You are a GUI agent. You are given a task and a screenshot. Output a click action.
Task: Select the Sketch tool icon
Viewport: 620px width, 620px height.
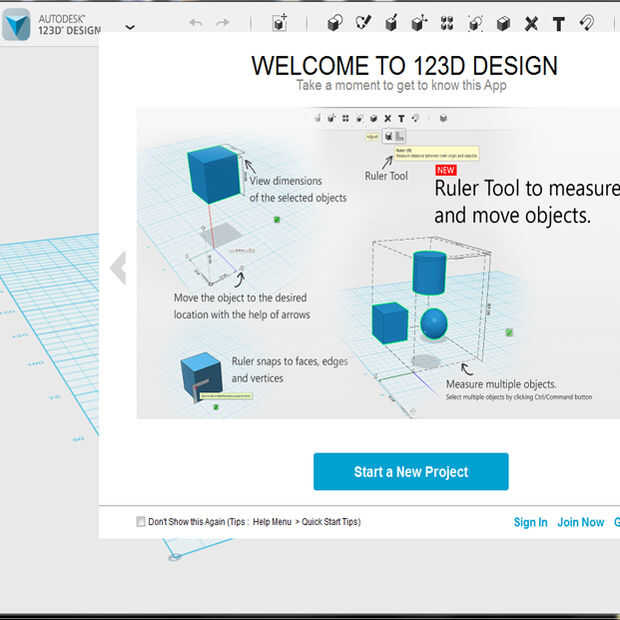[x=363, y=23]
